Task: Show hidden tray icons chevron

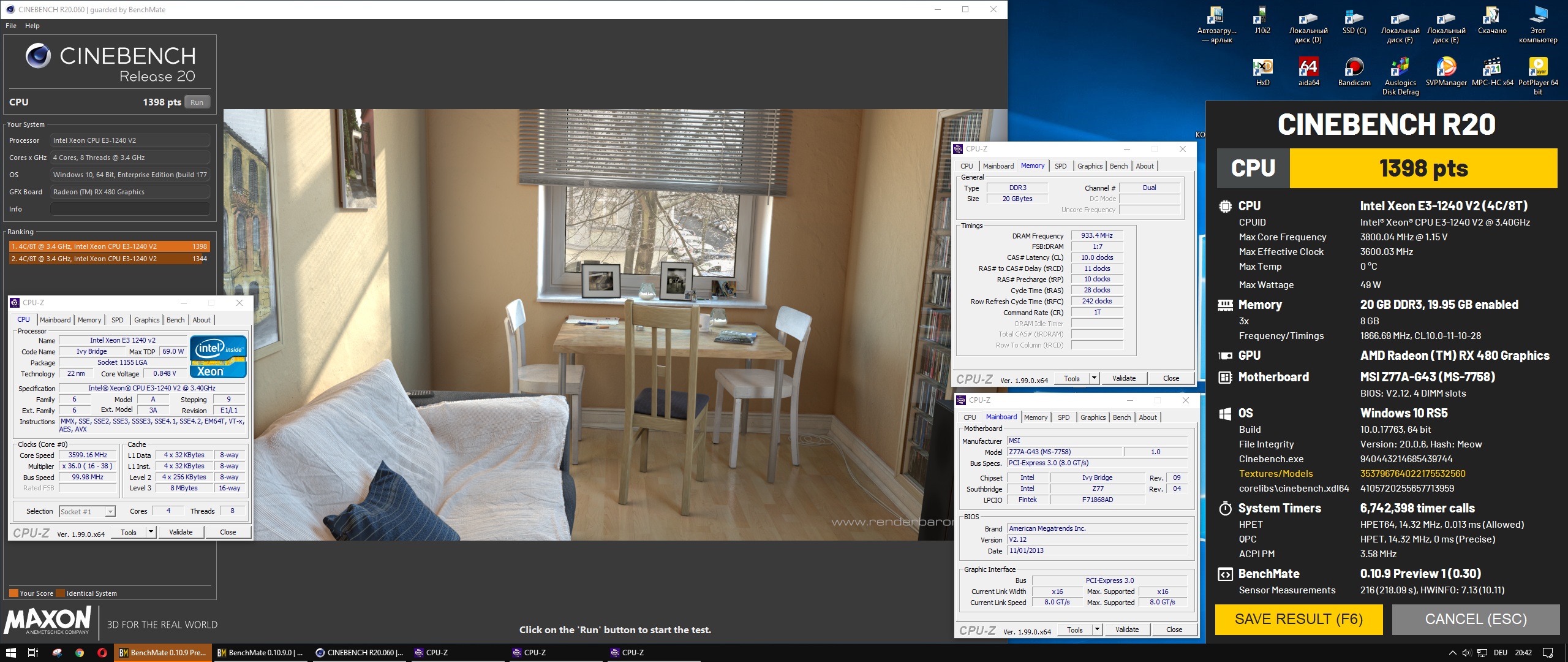Action: coord(1452,653)
